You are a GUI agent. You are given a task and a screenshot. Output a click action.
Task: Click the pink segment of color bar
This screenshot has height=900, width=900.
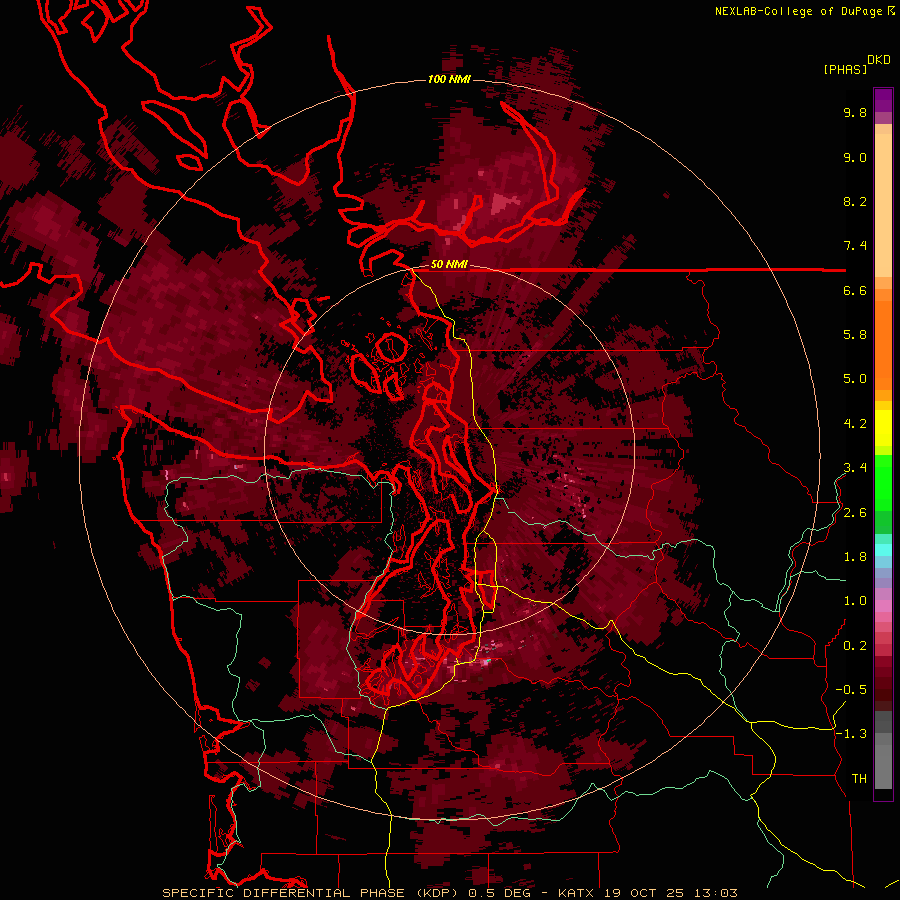click(883, 606)
